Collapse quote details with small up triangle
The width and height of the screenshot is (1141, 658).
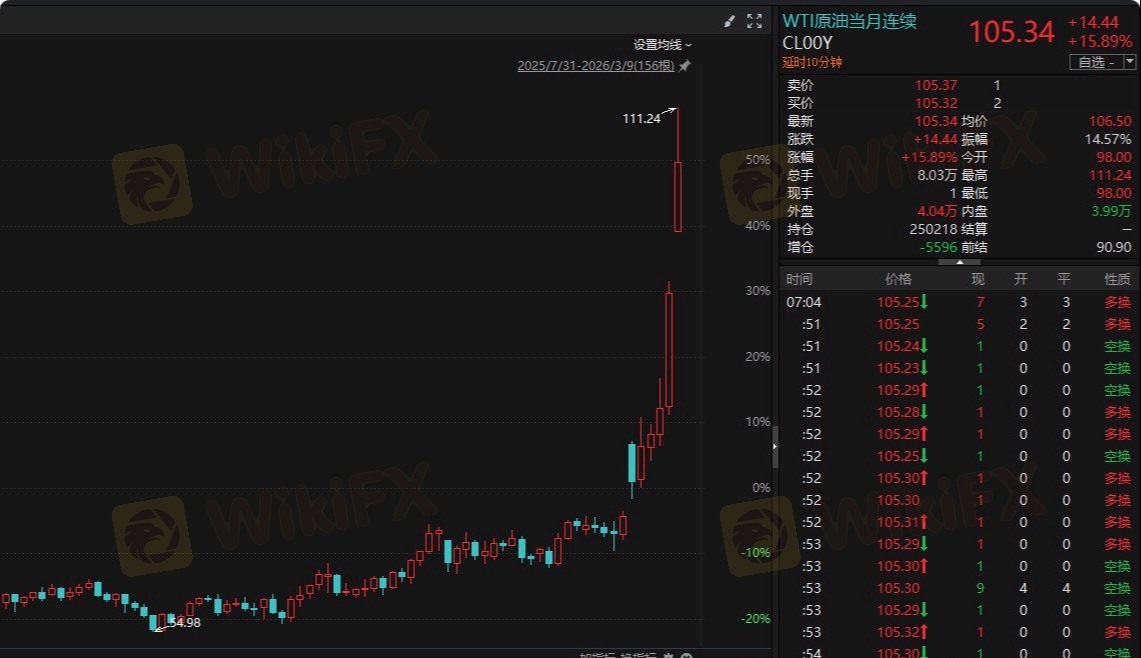click(x=959, y=262)
